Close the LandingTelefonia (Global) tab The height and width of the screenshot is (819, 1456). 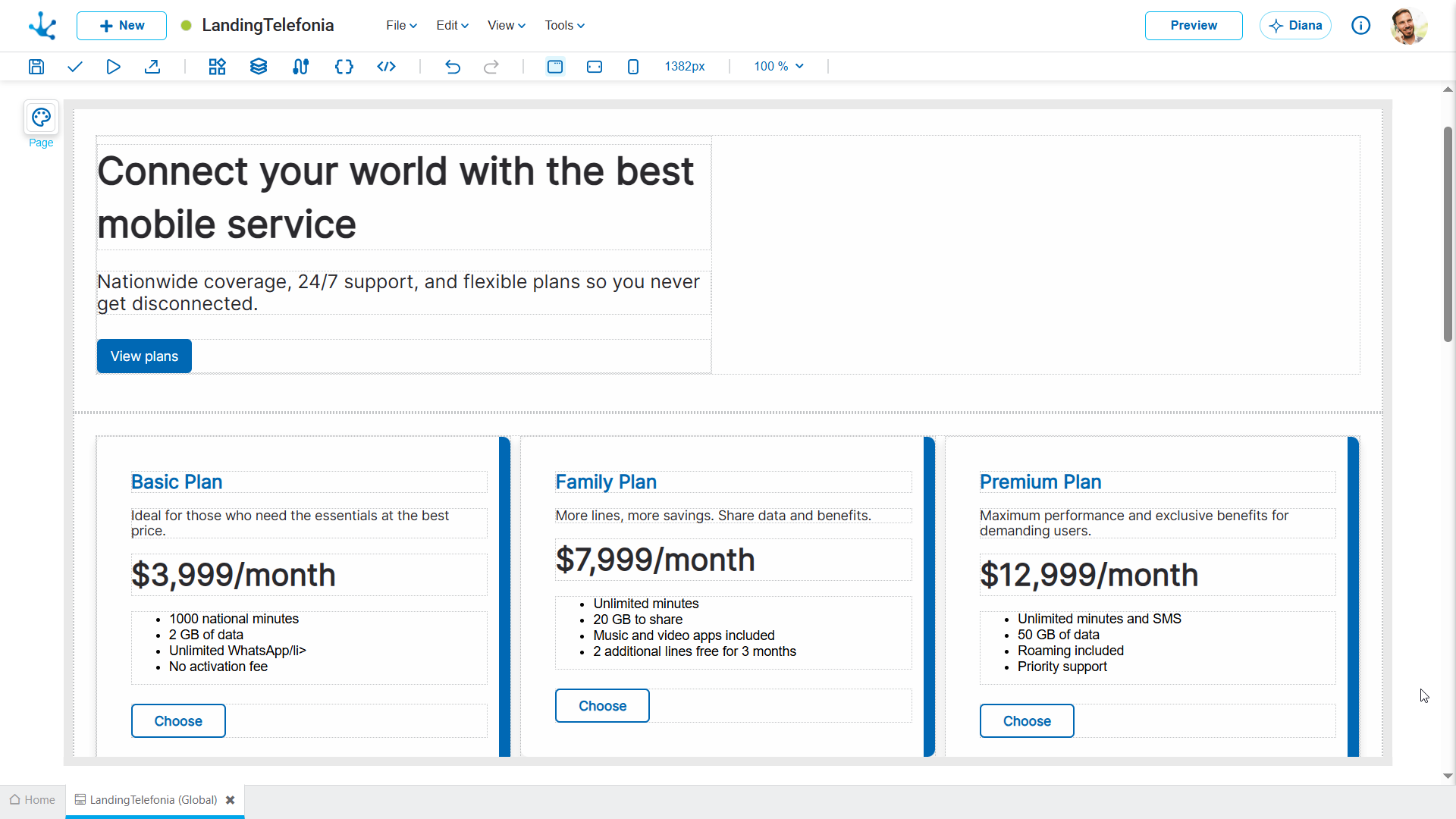click(231, 800)
